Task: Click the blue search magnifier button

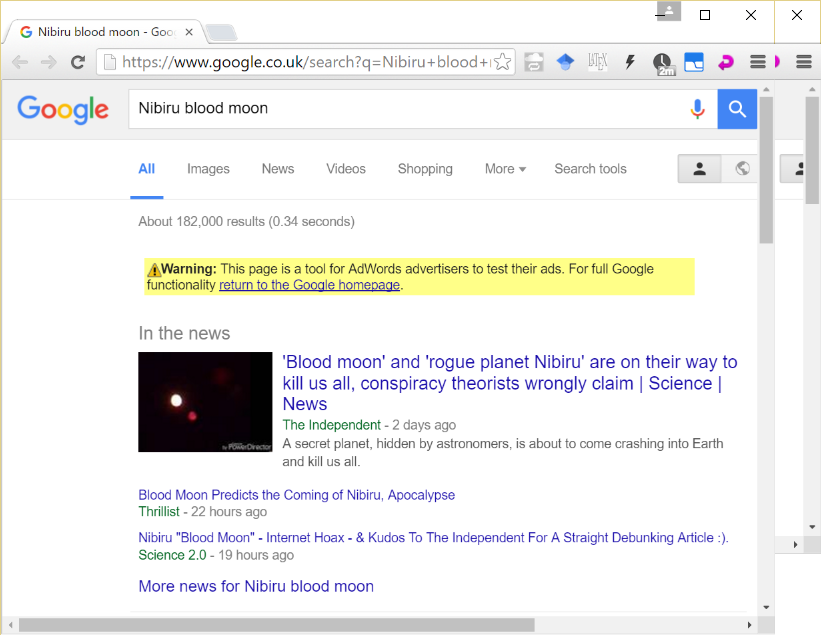Action: tap(737, 109)
